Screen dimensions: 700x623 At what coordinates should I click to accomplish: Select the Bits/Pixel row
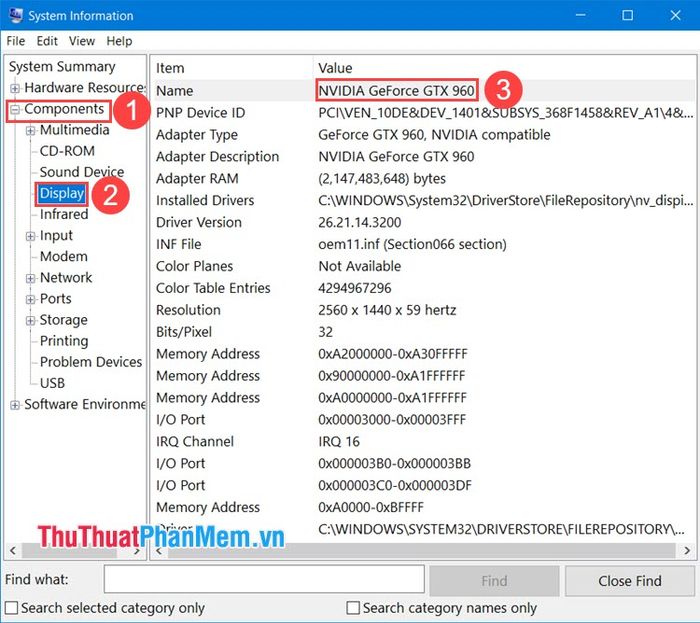[423, 332]
